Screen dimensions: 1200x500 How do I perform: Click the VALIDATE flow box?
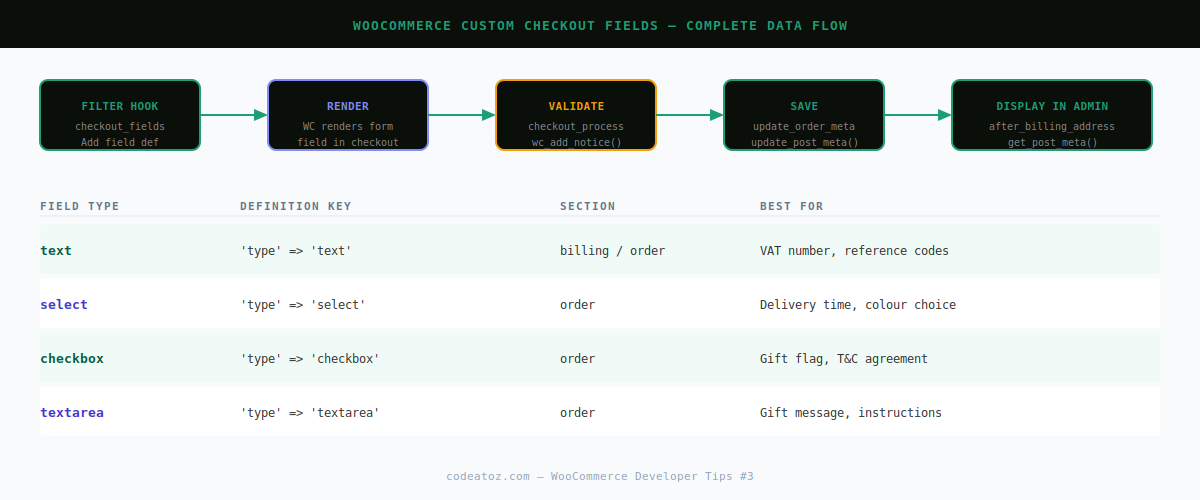click(x=576, y=115)
